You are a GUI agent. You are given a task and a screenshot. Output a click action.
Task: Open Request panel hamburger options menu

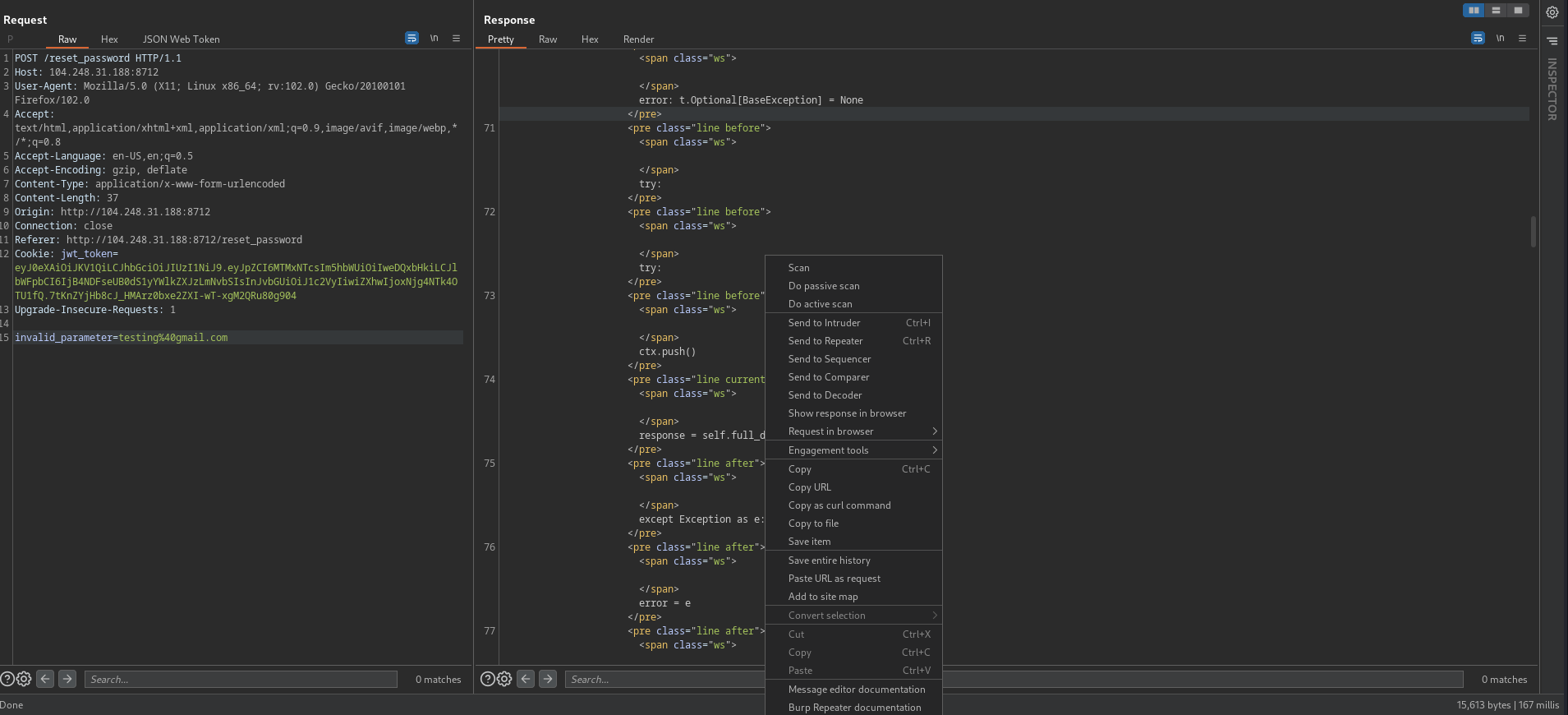456,39
